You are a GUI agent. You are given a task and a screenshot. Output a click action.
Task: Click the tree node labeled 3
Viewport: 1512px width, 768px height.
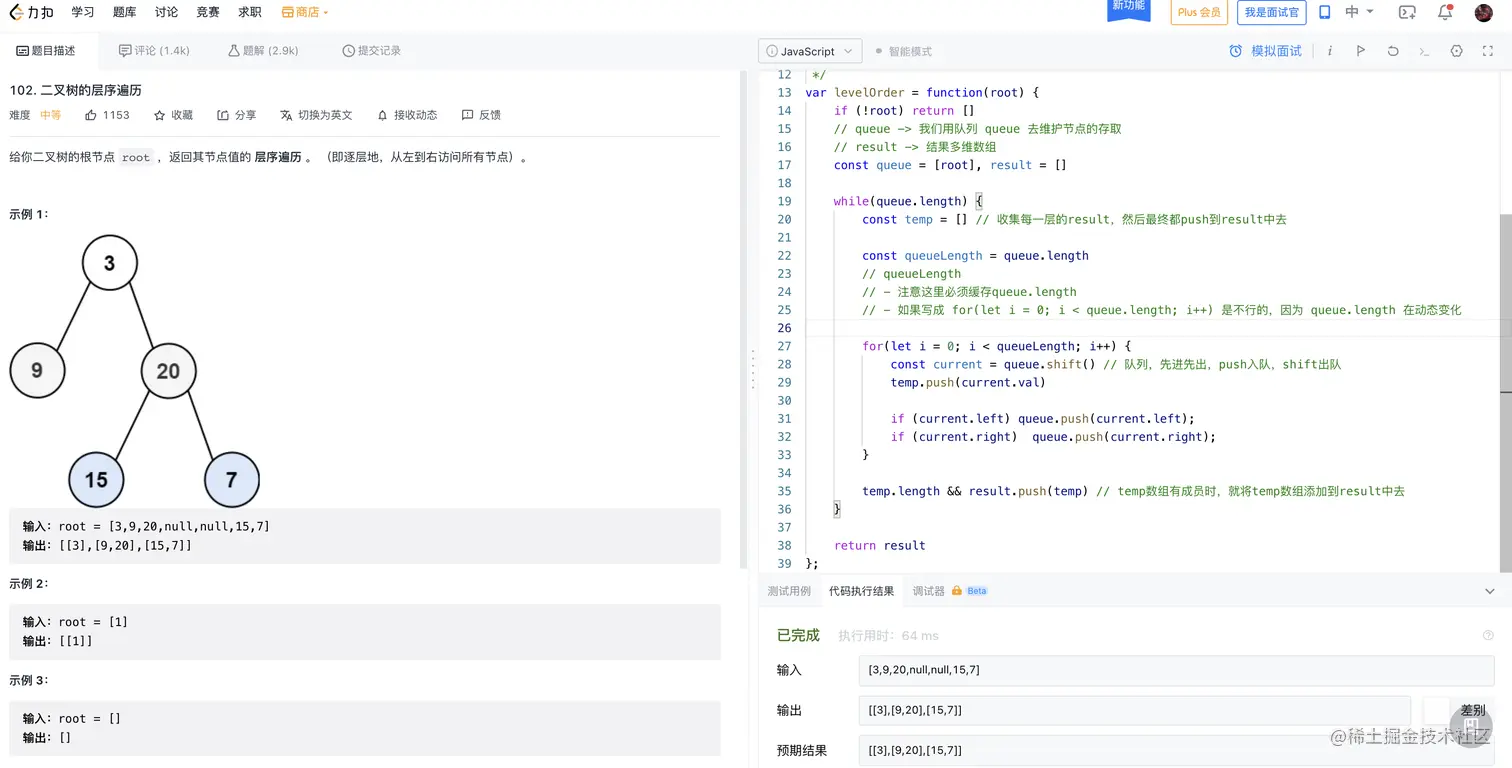coord(109,264)
